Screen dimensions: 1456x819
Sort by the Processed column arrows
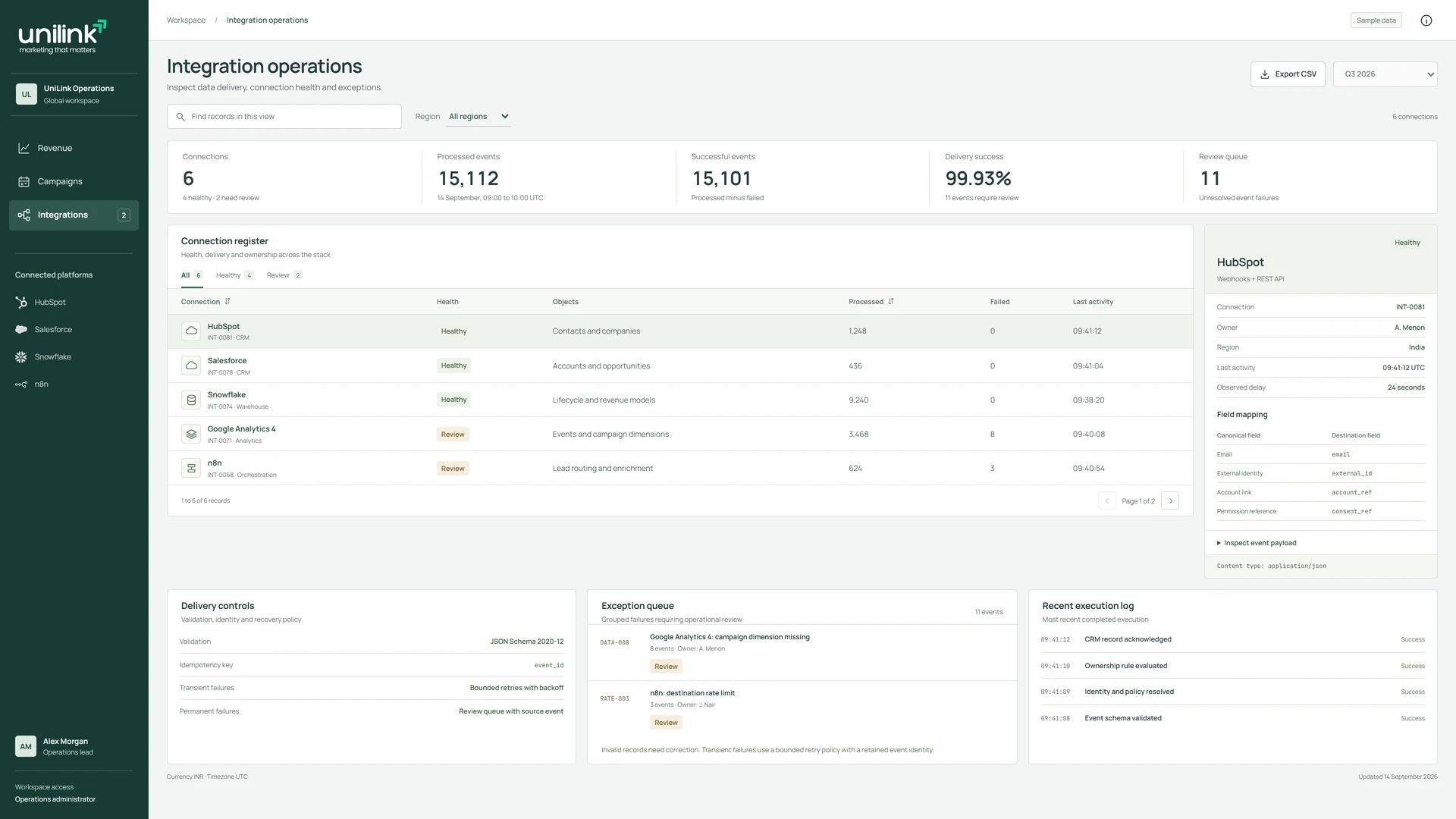coord(891,301)
